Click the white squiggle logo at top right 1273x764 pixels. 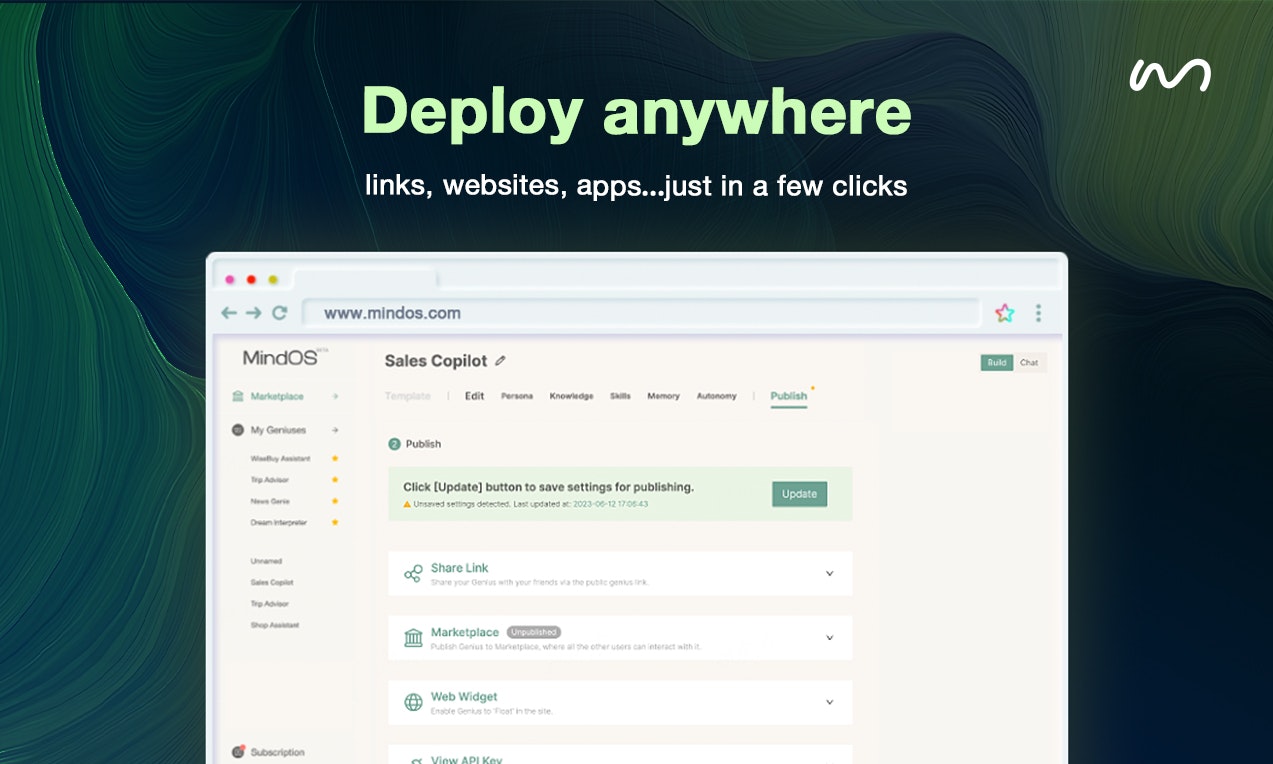tap(1169, 76)
